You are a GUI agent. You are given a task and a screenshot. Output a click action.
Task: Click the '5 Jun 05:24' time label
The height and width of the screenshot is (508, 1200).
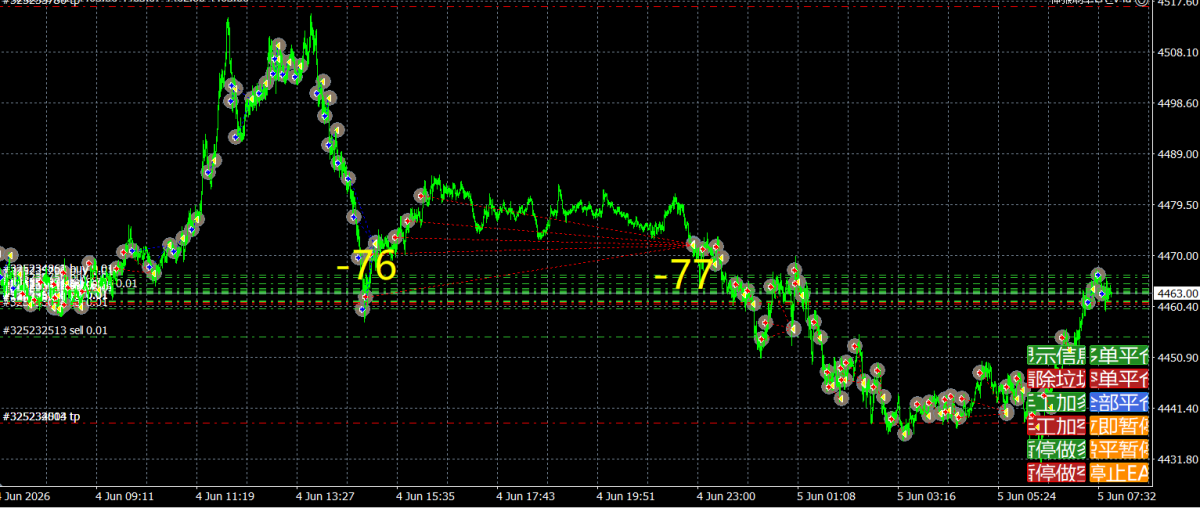[x=1027, y=495]
